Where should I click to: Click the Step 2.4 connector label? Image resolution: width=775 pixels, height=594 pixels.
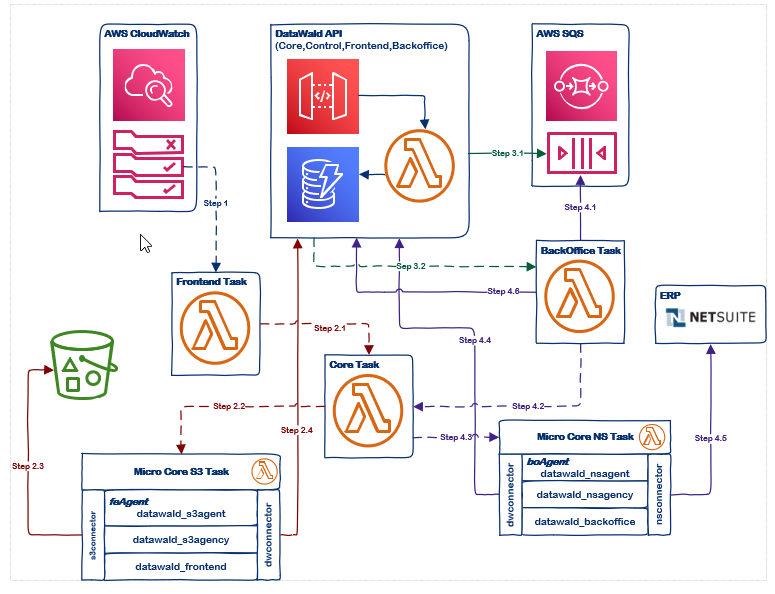[297, 430]
